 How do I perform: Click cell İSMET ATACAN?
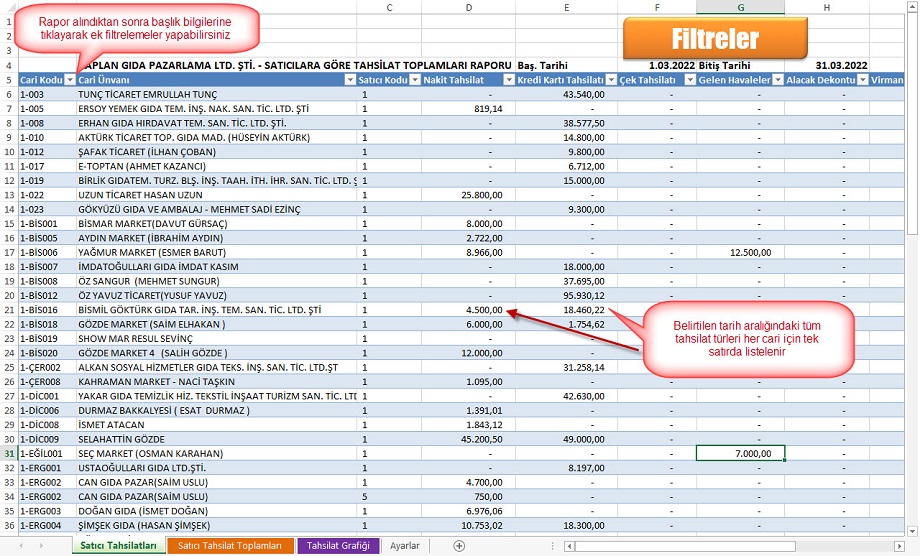click(x=217, y=425)
